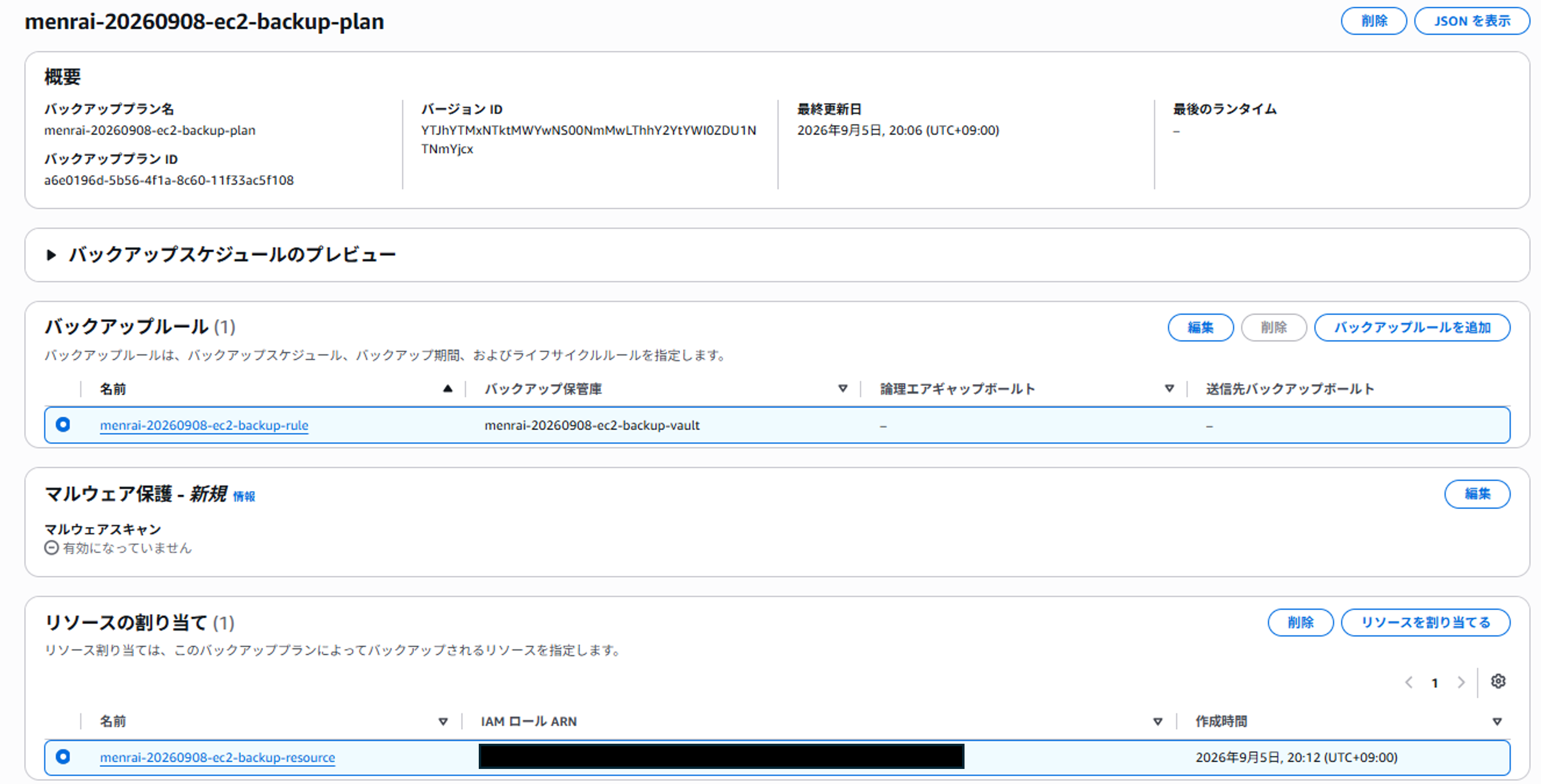Image resolution: width=1541 pixels, height=784 pixels.
Task: Click menrai-20260908-ec2-backup-vault cell
Action: (592, 425)
